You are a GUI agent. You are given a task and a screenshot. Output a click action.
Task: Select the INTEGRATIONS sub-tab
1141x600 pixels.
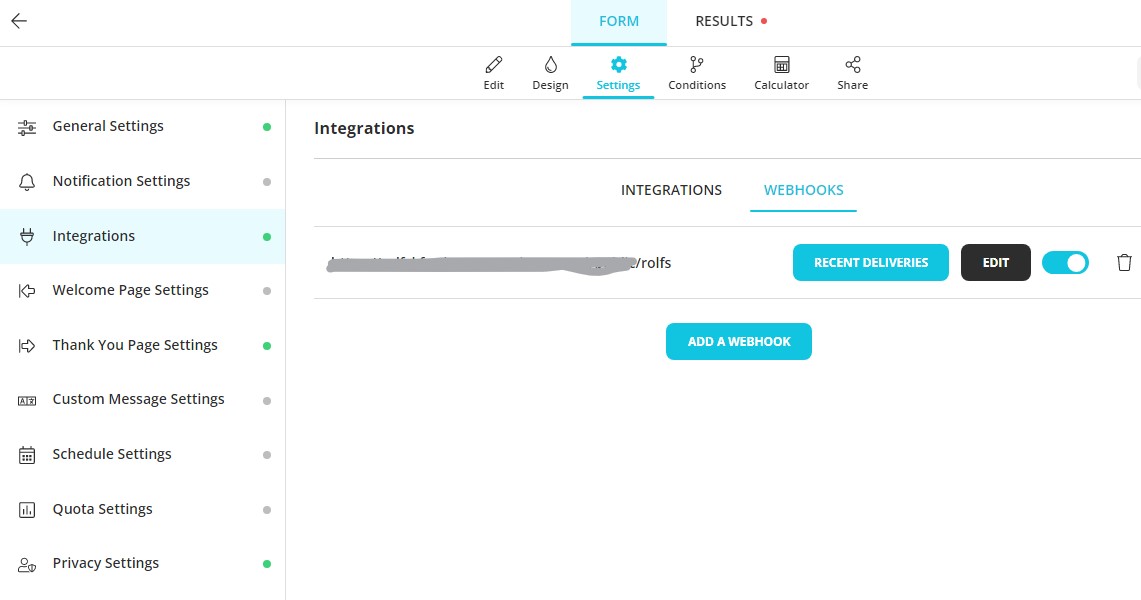tap(671, 190)
